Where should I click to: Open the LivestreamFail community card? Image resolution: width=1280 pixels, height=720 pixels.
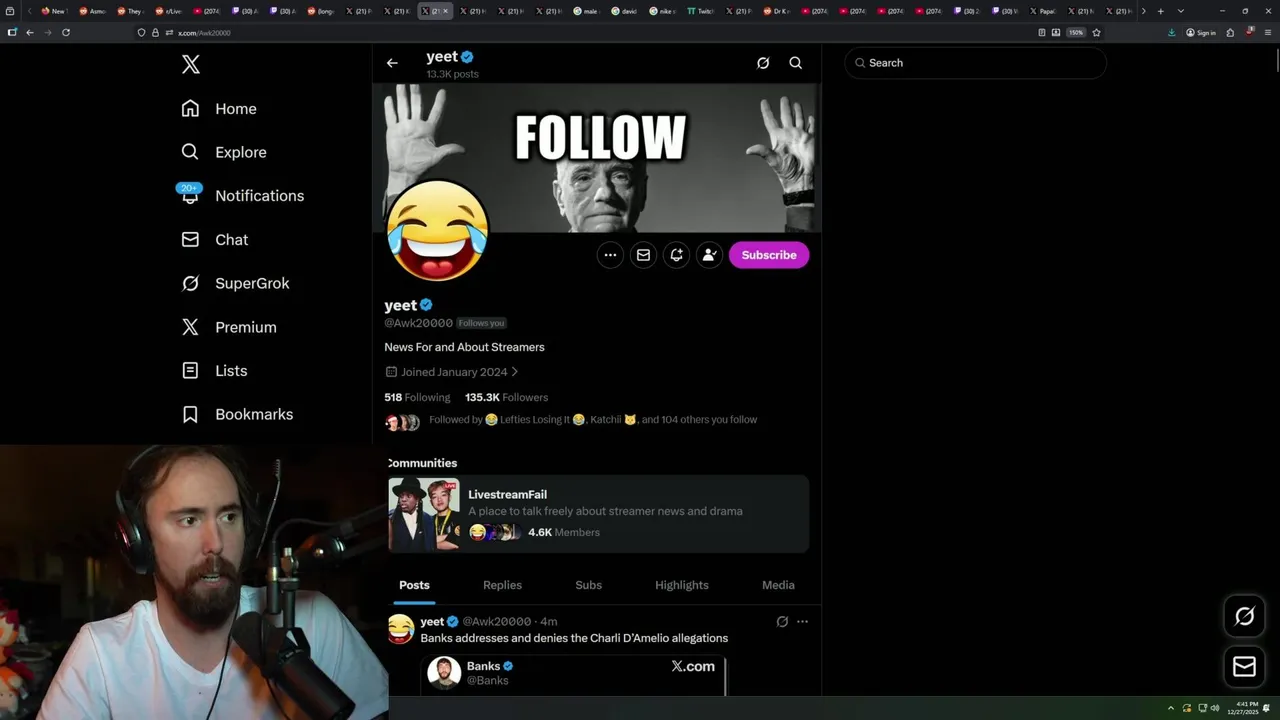(598, 514)
